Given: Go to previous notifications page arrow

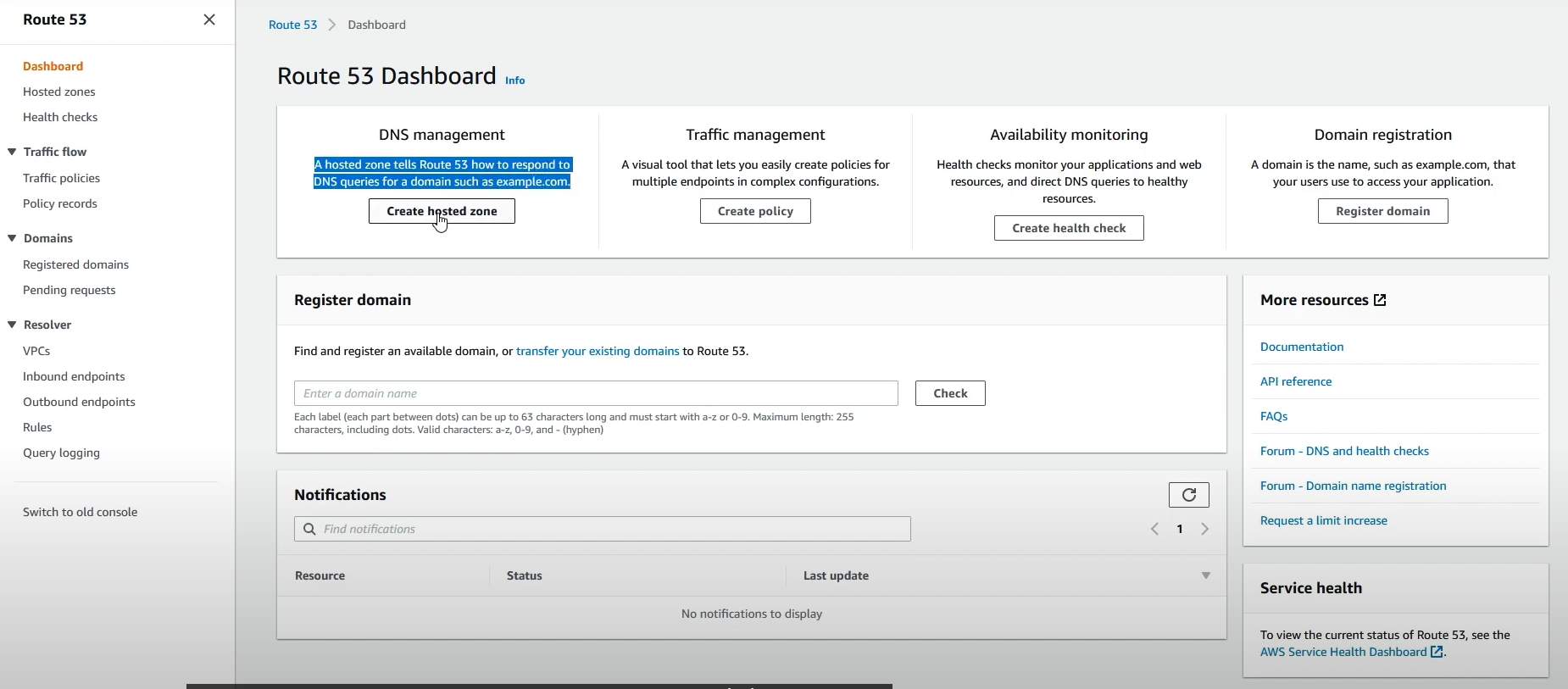Looking at the screenshot, I should point(1154,529).
